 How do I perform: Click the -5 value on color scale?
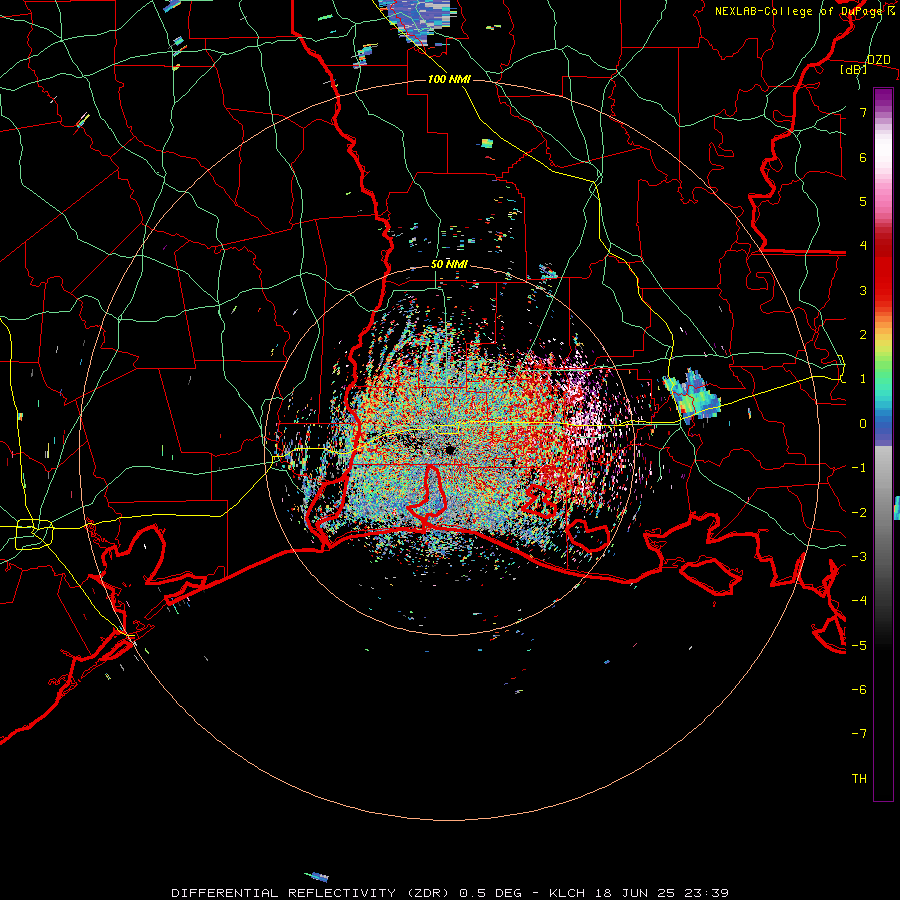coord(859,645)
